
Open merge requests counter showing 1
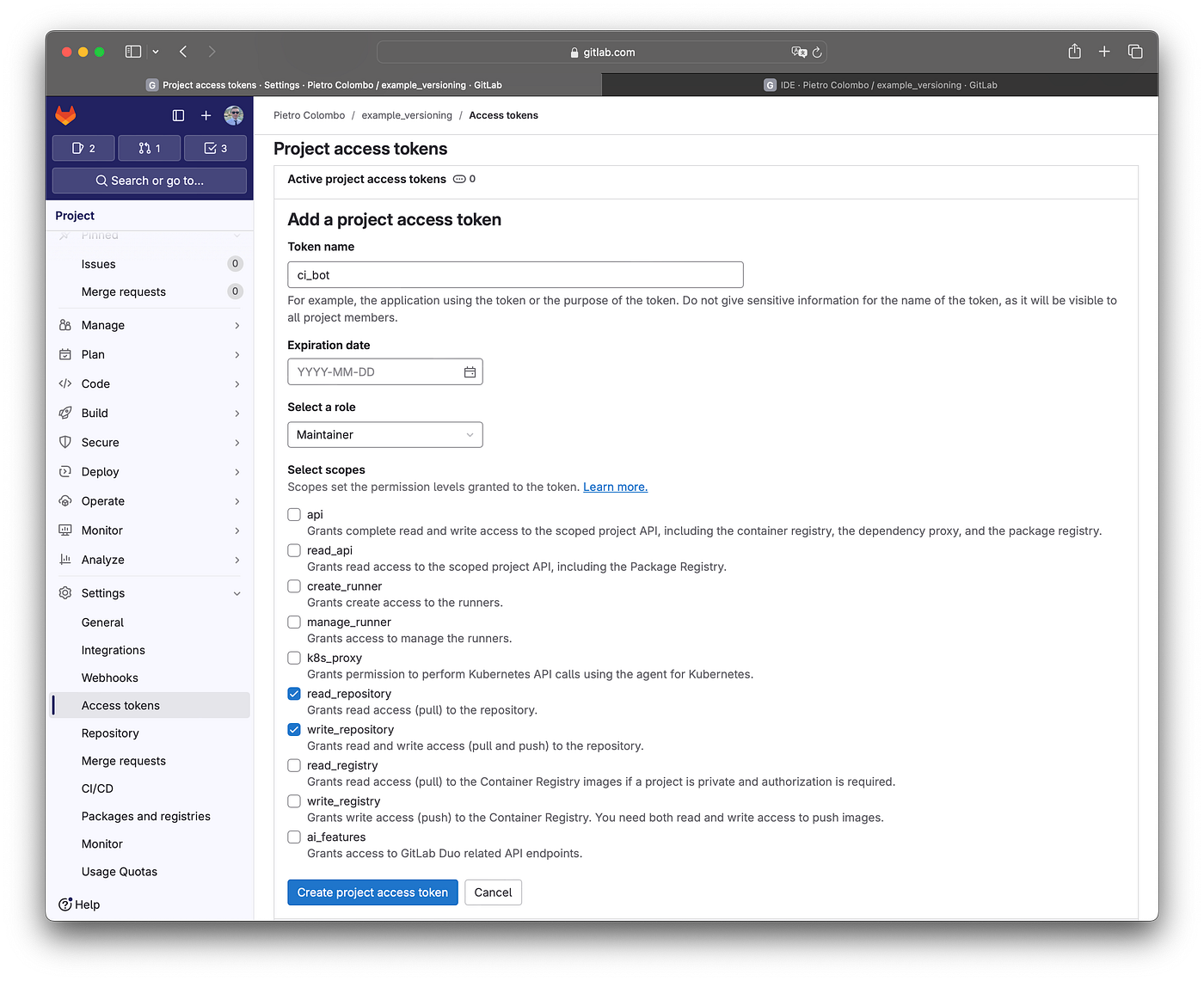[150, 148]
